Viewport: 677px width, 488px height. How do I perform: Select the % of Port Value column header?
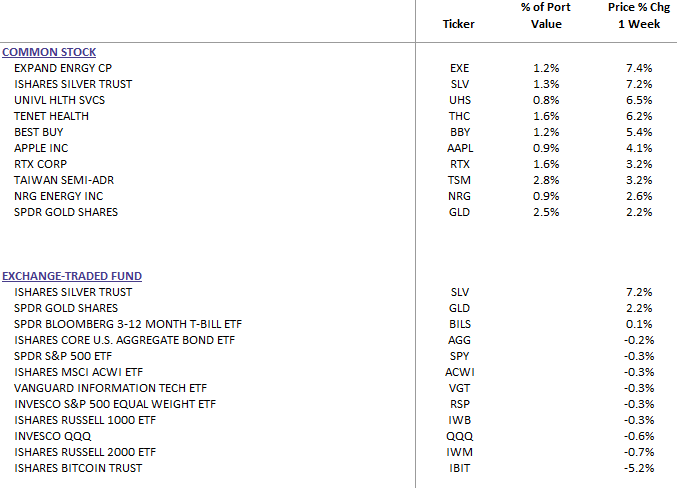click(546, 16)
